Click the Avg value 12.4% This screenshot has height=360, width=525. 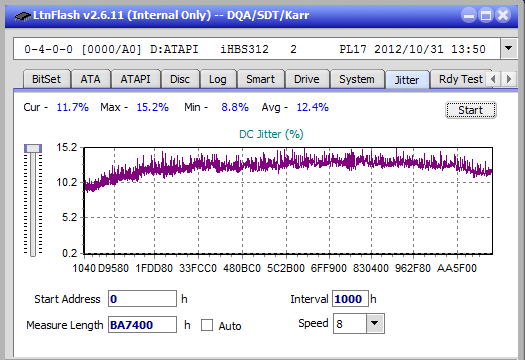pyautogui.click(x=313, y=107)
